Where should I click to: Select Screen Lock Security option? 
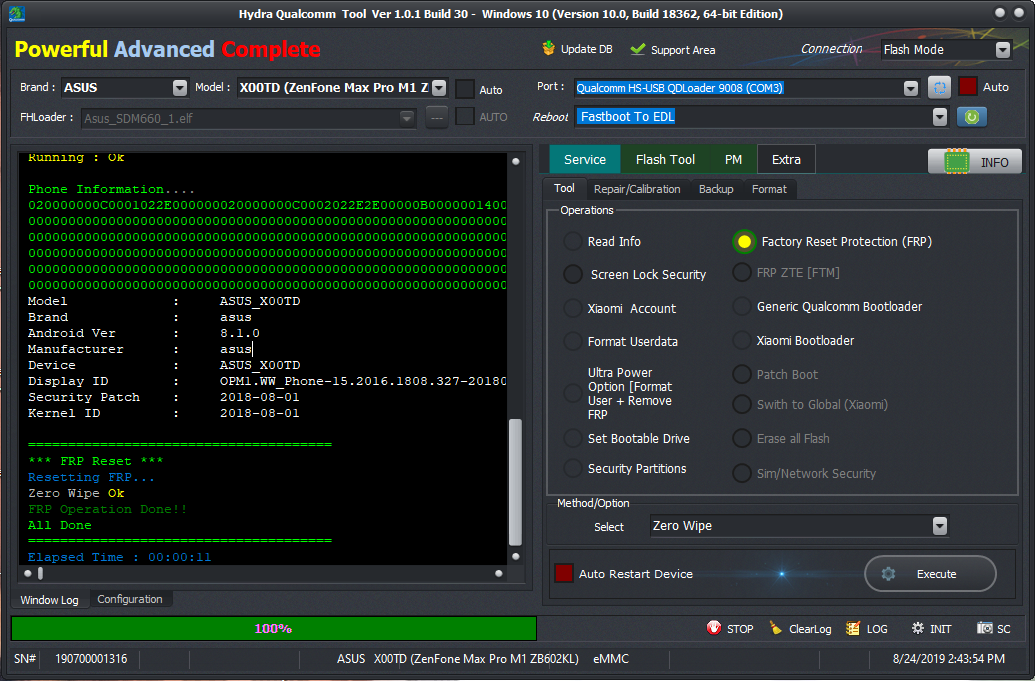(573, 274)
